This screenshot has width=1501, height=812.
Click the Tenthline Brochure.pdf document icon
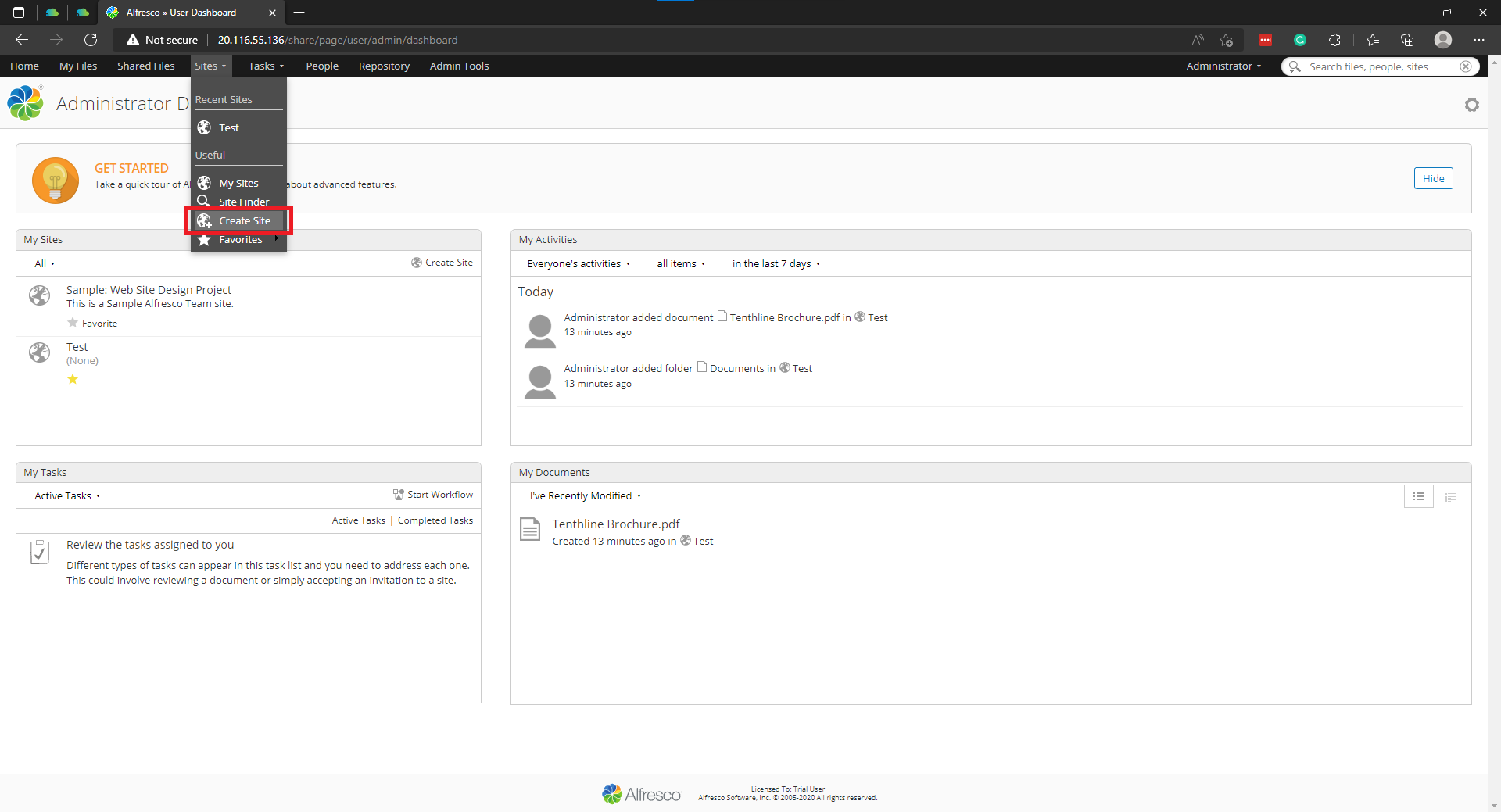pos(530,530)
